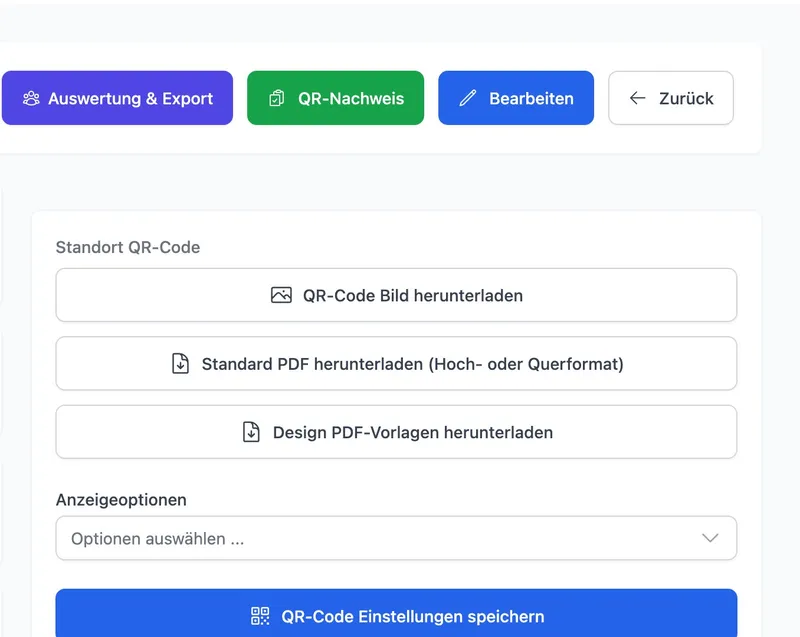
Task: Click the file download icon beside Design PDF-Vorlagen
Action: [251, 432]
